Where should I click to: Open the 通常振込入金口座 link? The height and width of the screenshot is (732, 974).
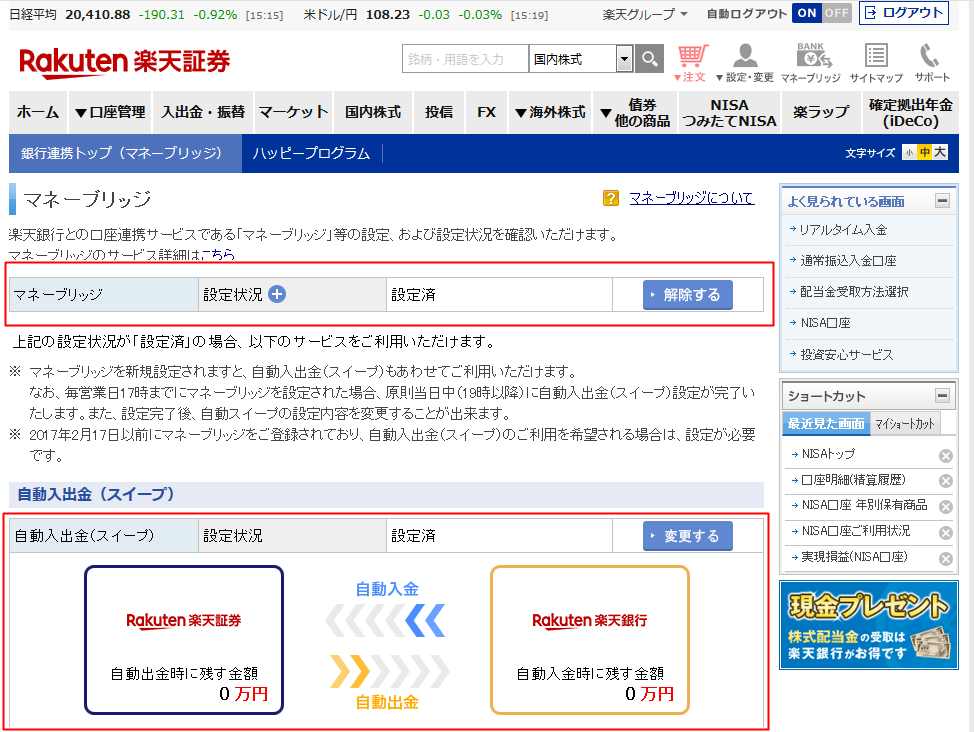tap(848, 261)
